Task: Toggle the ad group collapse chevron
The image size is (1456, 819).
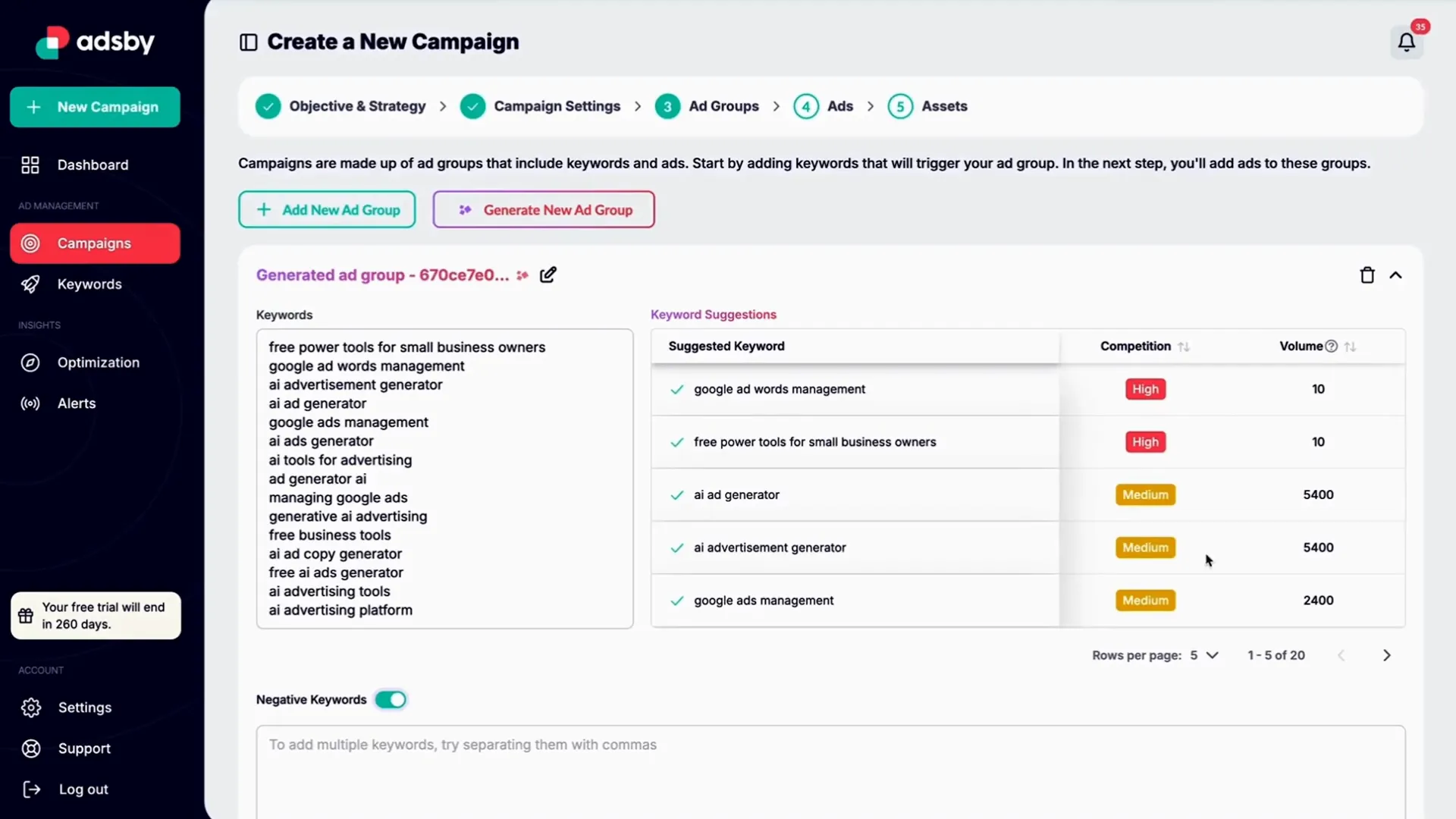Action: (1396, 275)
